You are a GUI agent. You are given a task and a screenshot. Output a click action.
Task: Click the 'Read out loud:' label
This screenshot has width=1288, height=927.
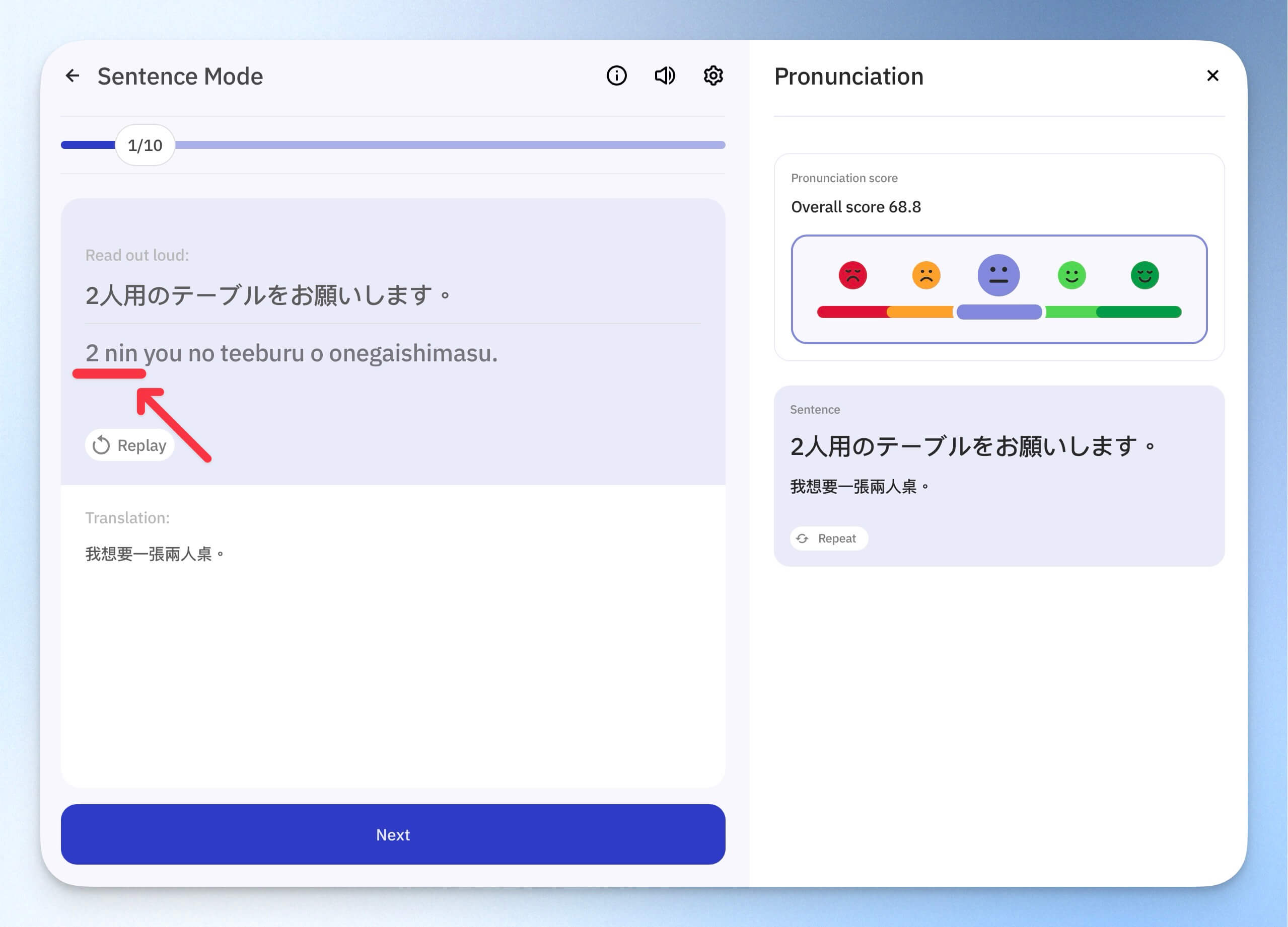click(x=137, y=256)
